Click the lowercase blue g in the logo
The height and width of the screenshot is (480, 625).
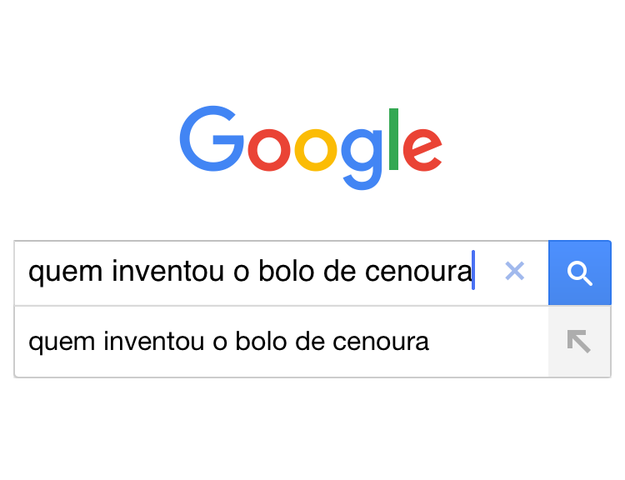coord(362,159)
